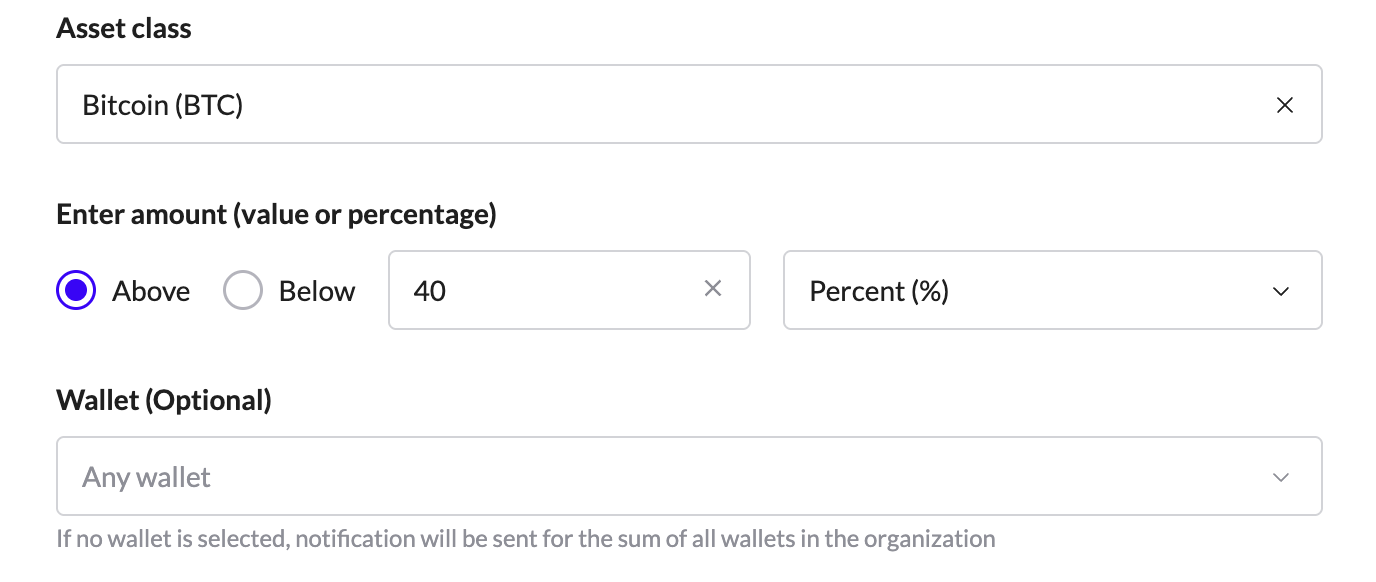Click the "Enter amount (value or percentage)" label
This screenshot has height=582, width=1376.
tap(277, 215)
